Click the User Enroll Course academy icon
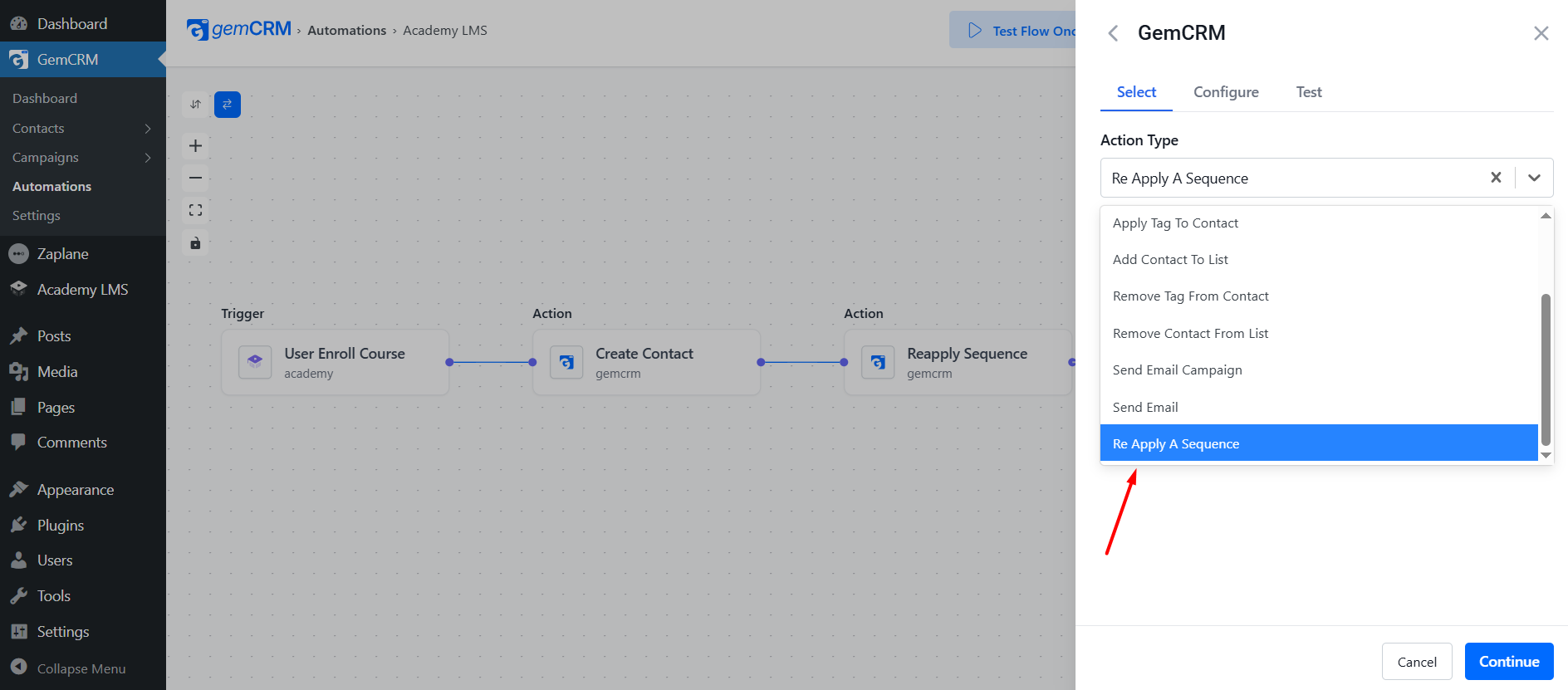 (x=255, y=362)
